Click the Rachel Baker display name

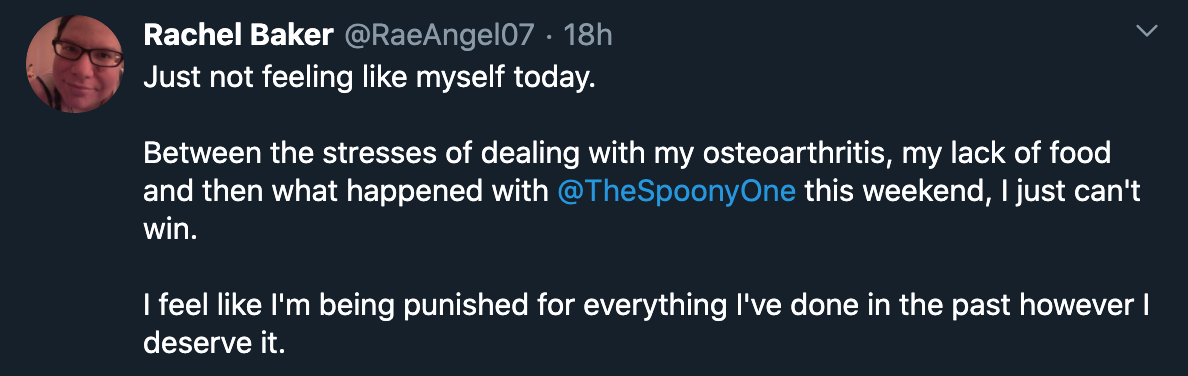(239, 35)
